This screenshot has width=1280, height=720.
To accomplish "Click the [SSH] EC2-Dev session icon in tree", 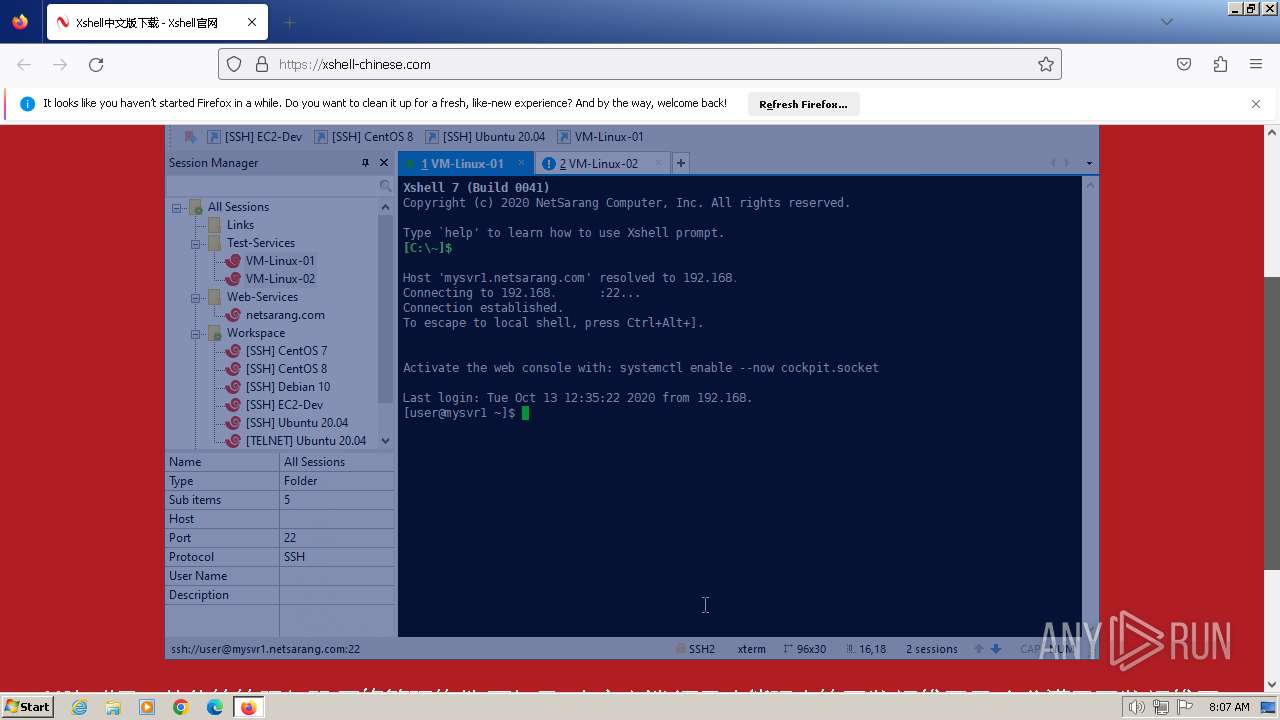I will click(x=233, y=405).
